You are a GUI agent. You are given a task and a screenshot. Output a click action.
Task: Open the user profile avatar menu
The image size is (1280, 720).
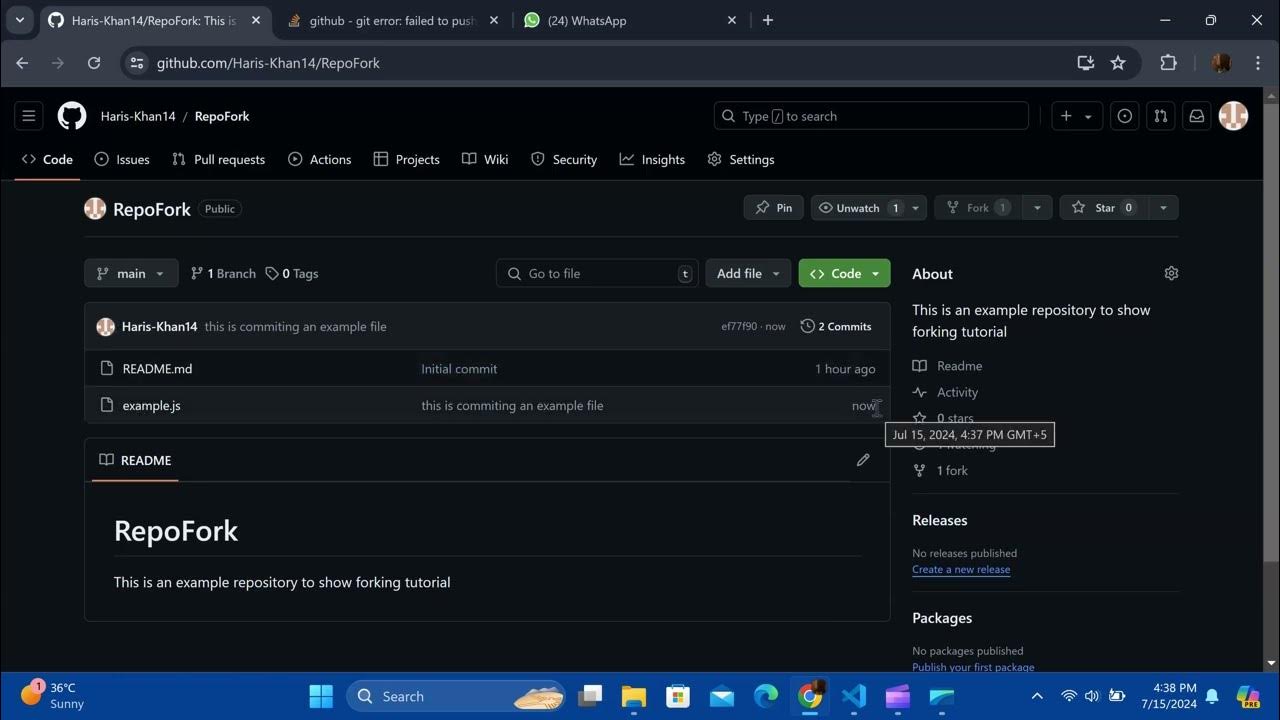[1233, 116]
